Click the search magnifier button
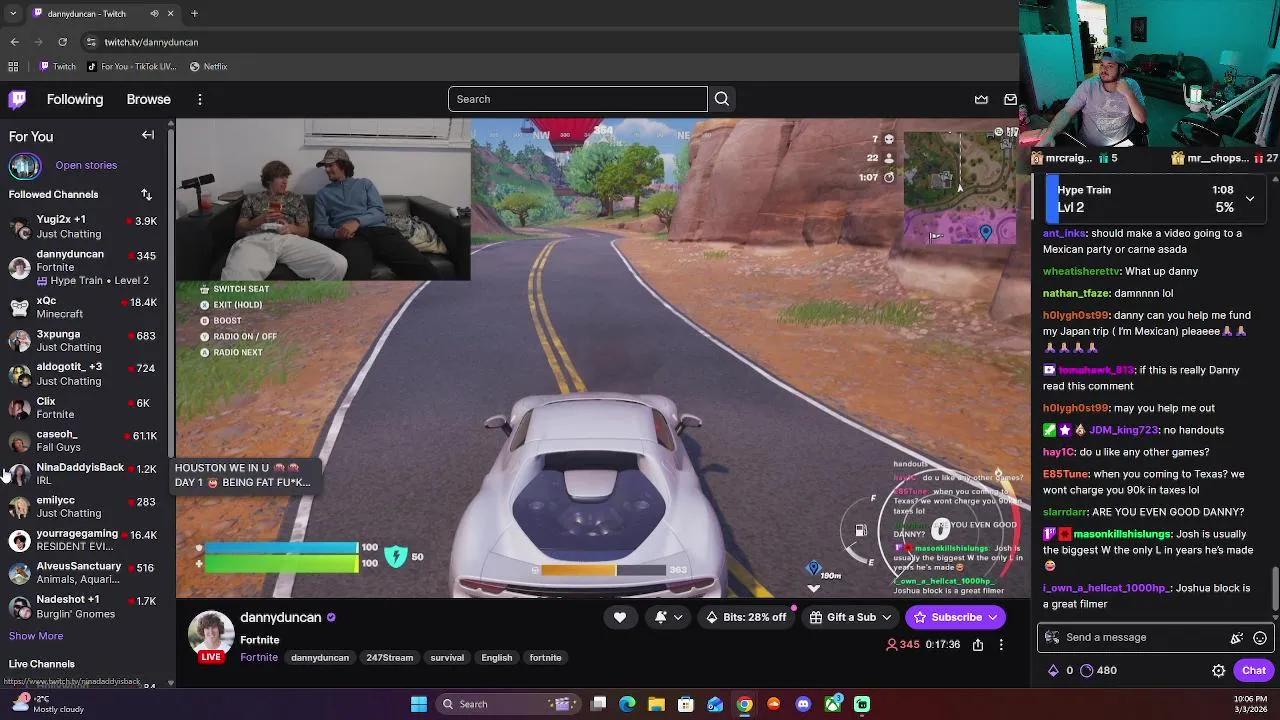This screenshot has width=1280, height=720. (722, 99)
